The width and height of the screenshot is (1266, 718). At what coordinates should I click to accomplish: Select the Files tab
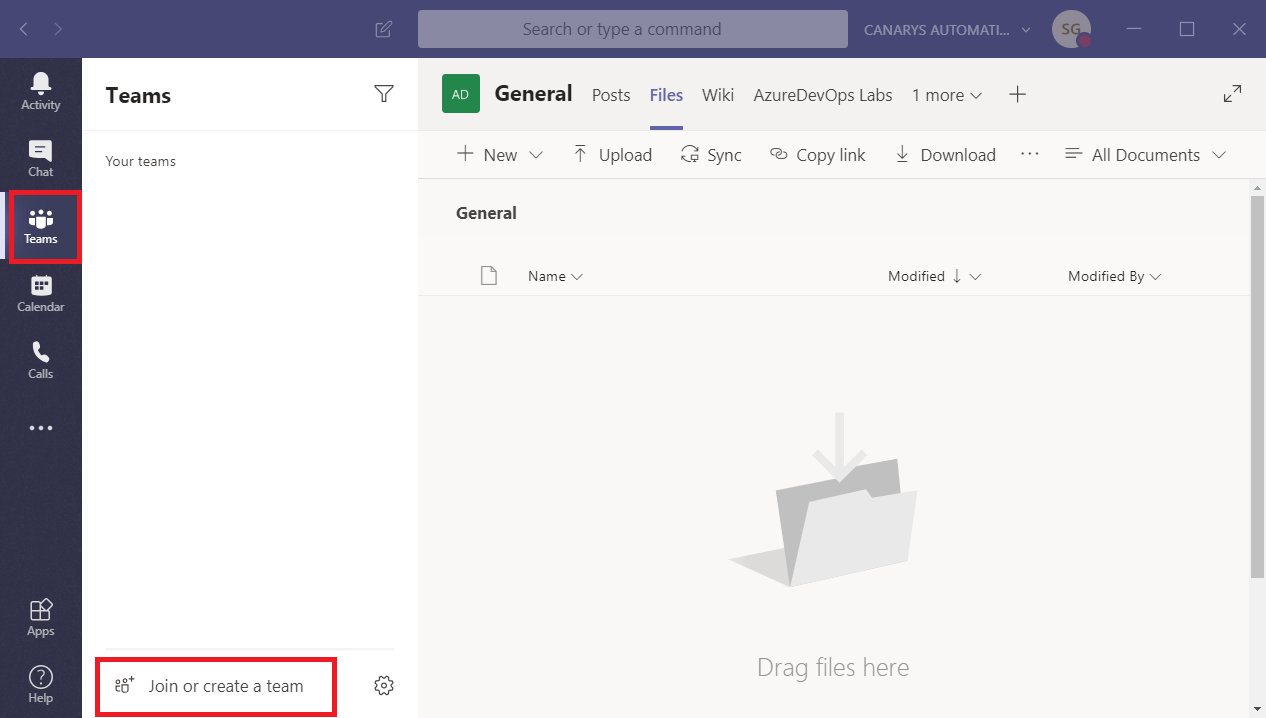666,95
